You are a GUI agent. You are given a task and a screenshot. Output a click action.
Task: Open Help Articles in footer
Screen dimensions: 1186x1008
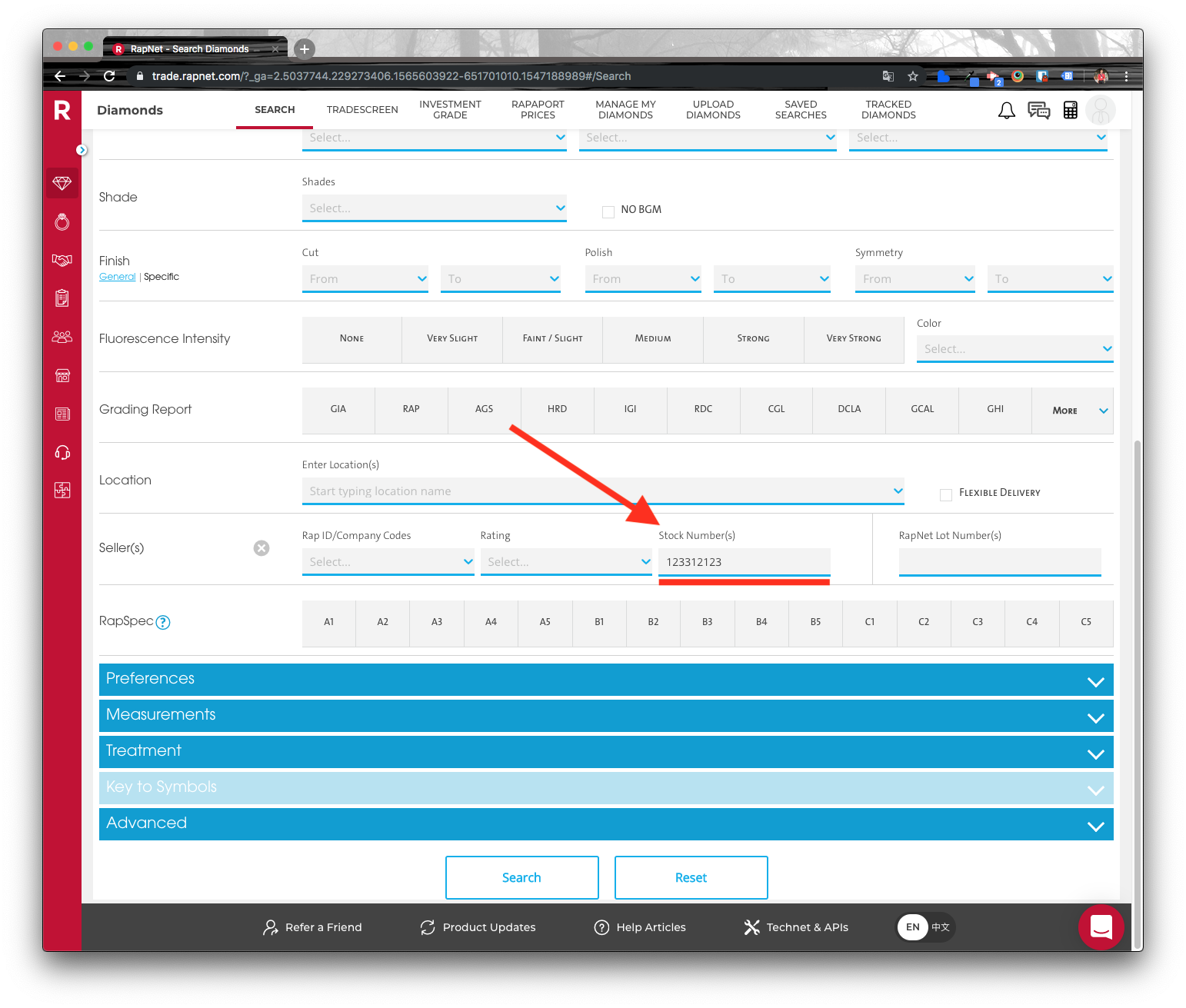click(x=640, y=927)
